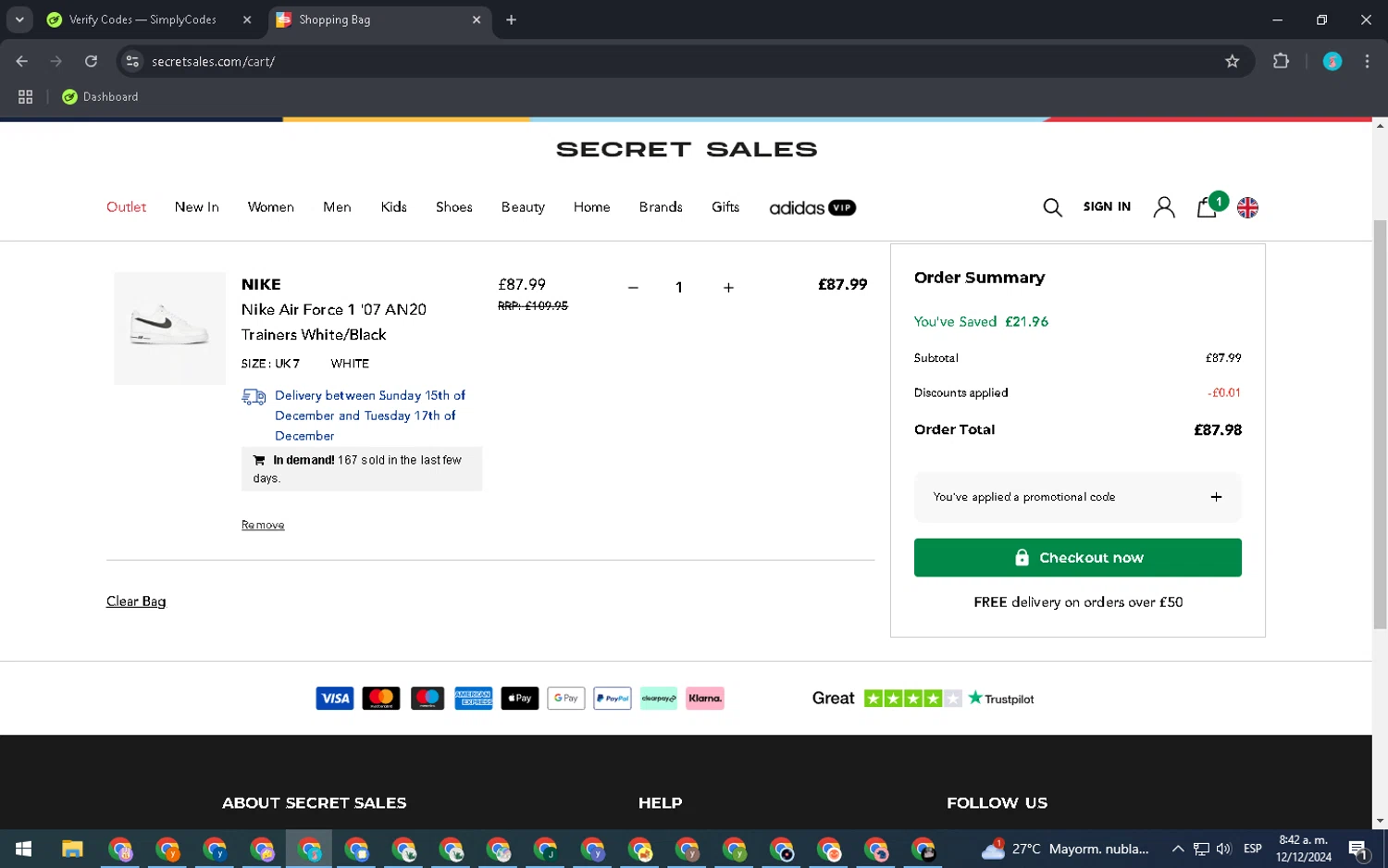Click the SIGN IN link

click(1107, 206)
